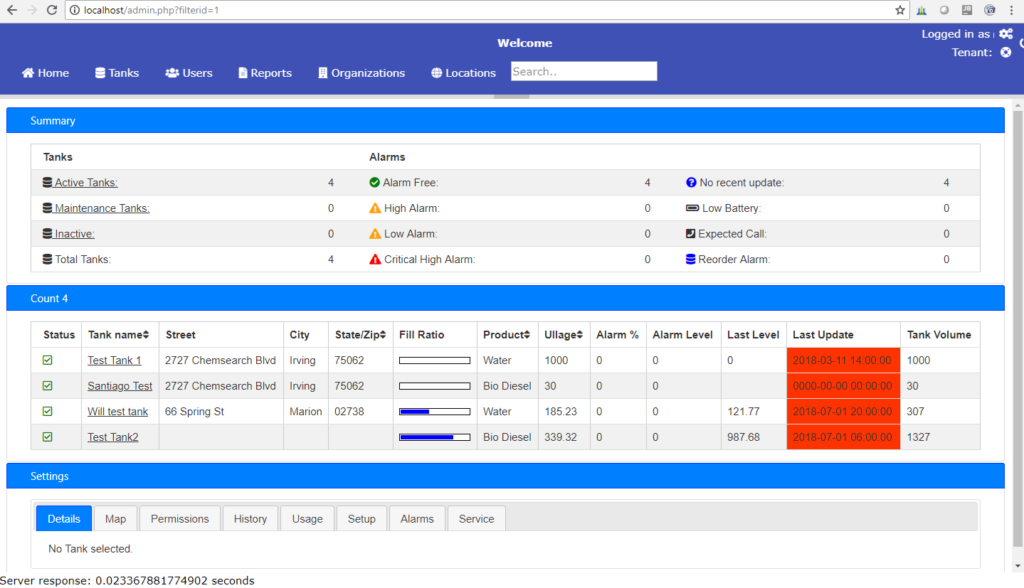
Task: Click the Home house icon
Action: coord(27,73)
